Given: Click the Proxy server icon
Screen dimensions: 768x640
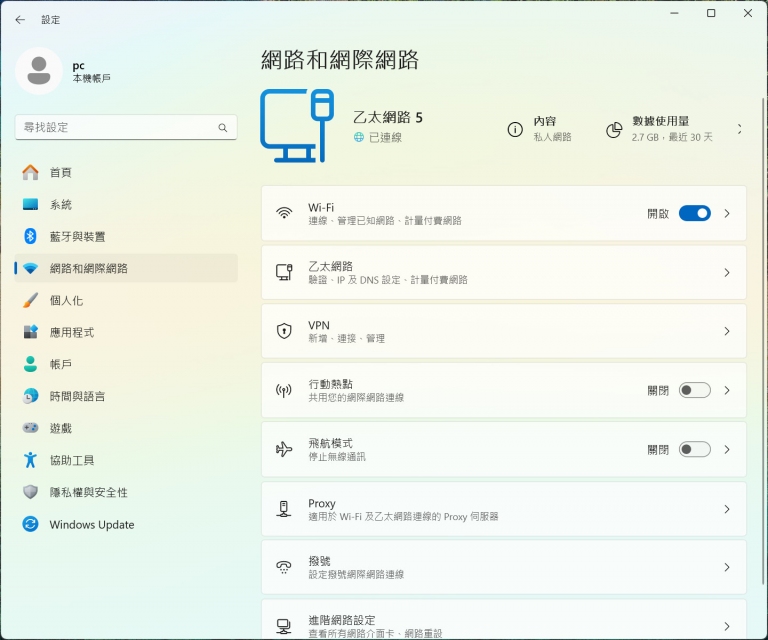Looking at the screenshot, I should [x=284, y=509].
